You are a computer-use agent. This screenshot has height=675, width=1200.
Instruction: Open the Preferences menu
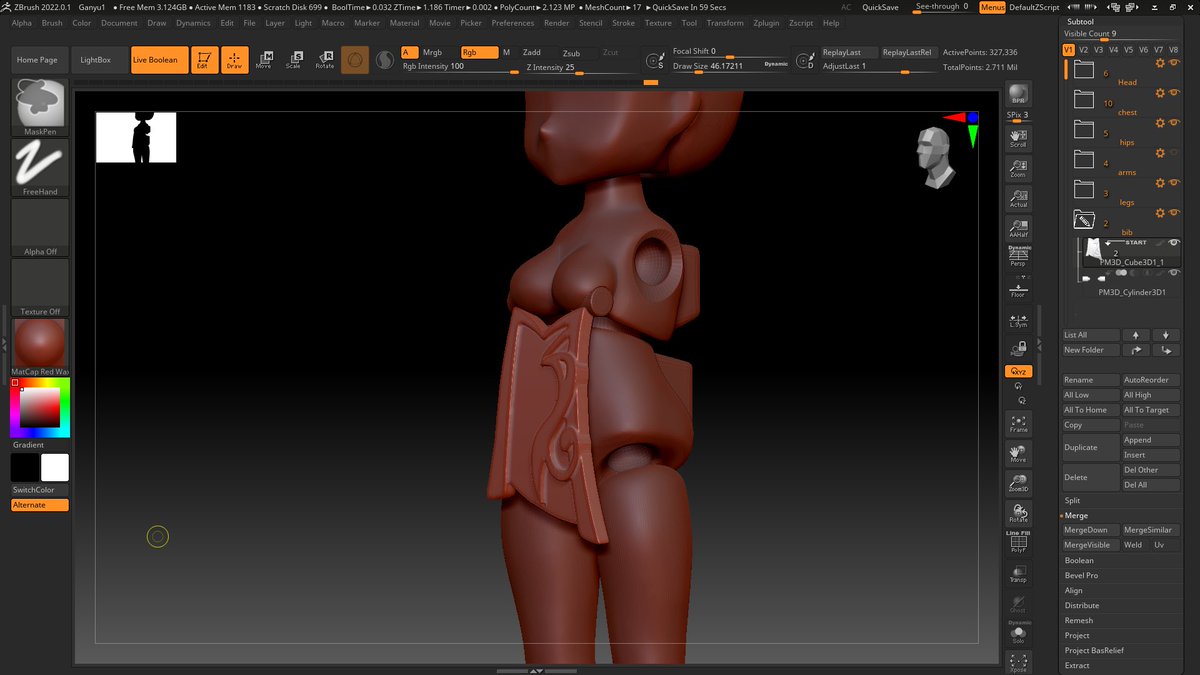point(512,23)
